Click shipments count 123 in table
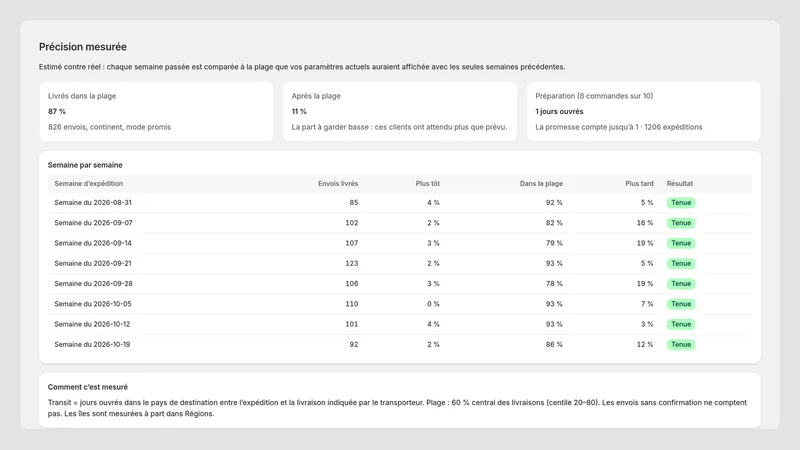Image resolution: width=800 pixels, height=450 pixels. [352, 263]
